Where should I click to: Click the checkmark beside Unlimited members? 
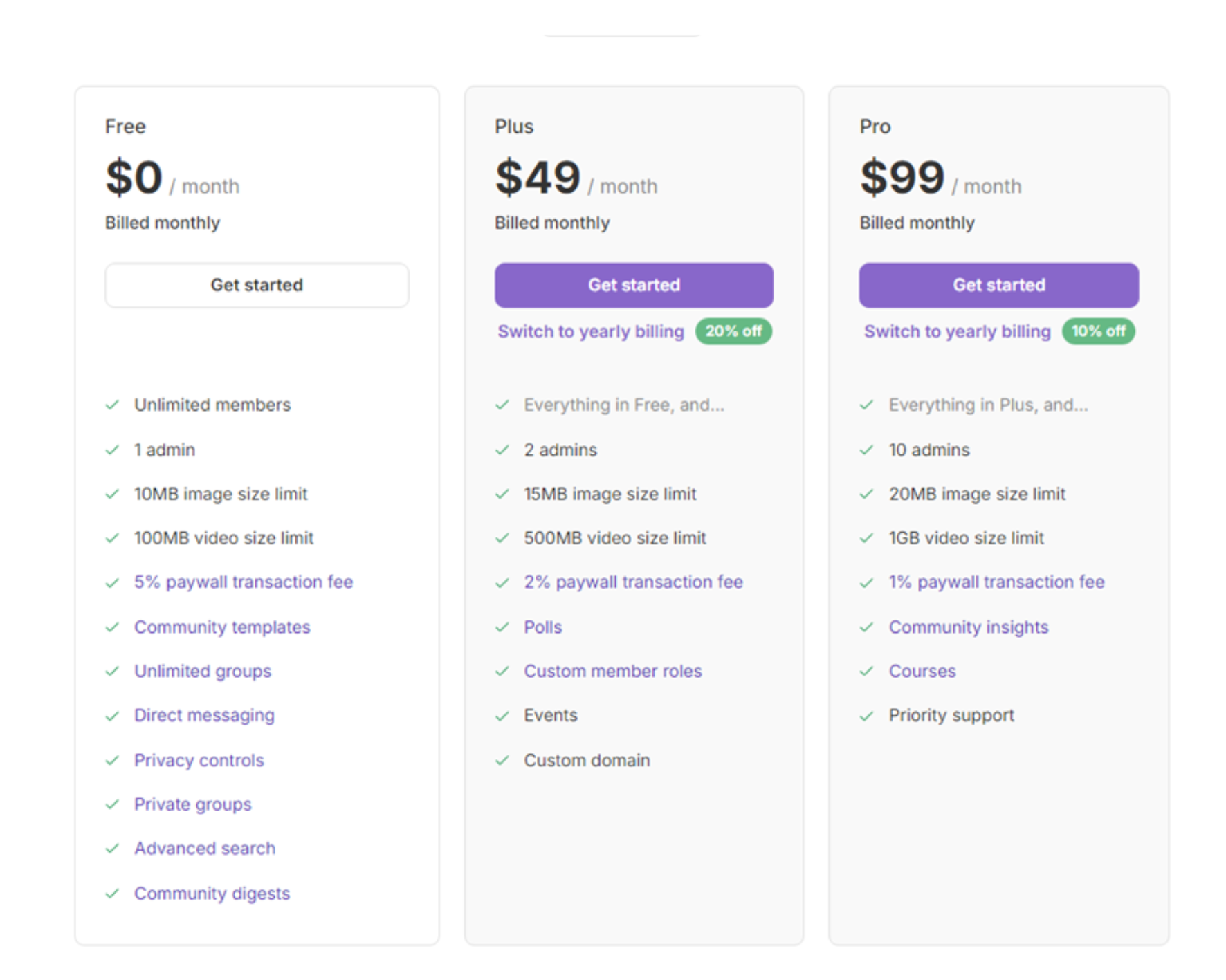point(113,405)
